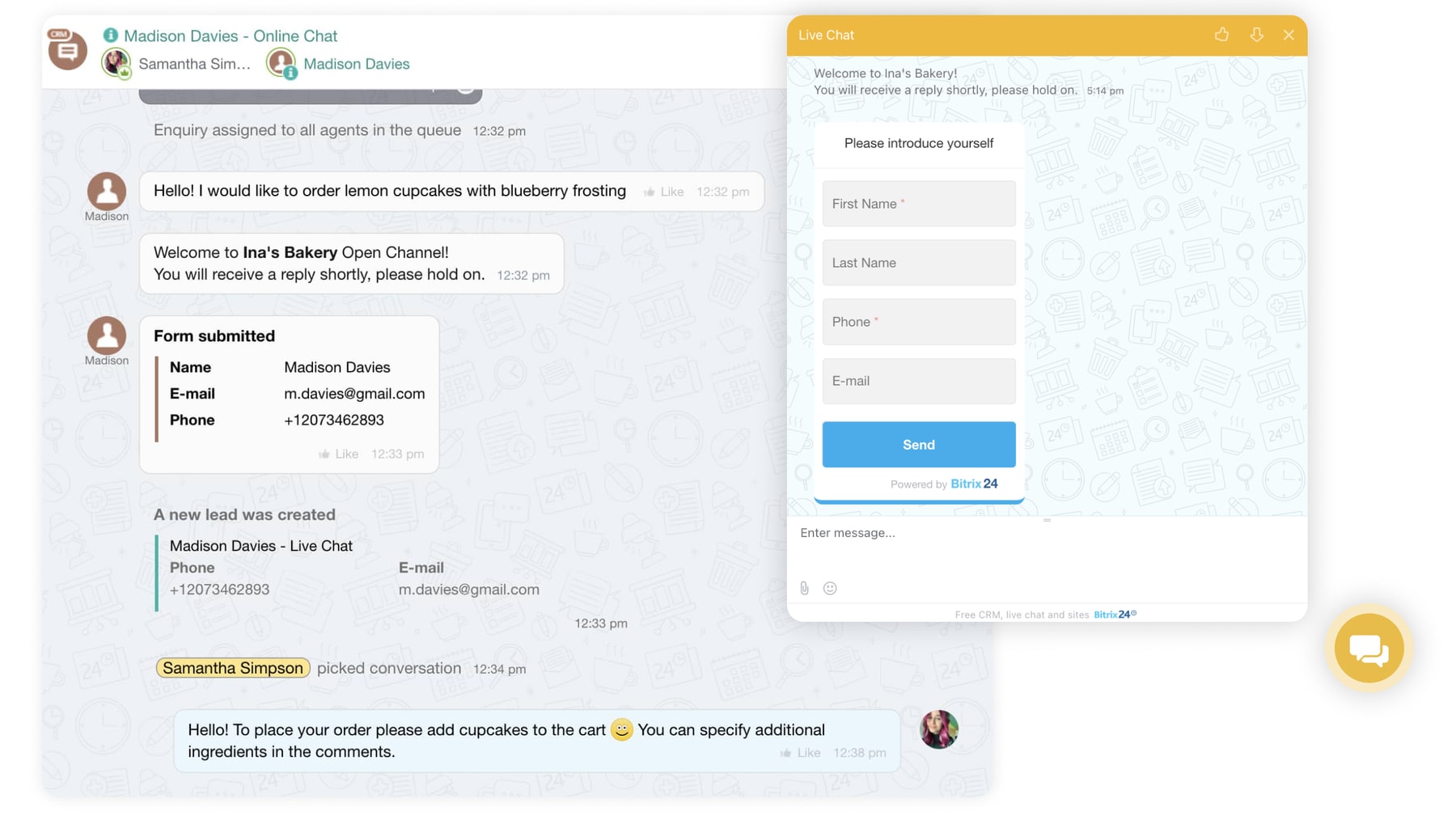Screen dimensions: 1456x824
Task: Click the thumbs down rating icon
Action: (1256, 35)
